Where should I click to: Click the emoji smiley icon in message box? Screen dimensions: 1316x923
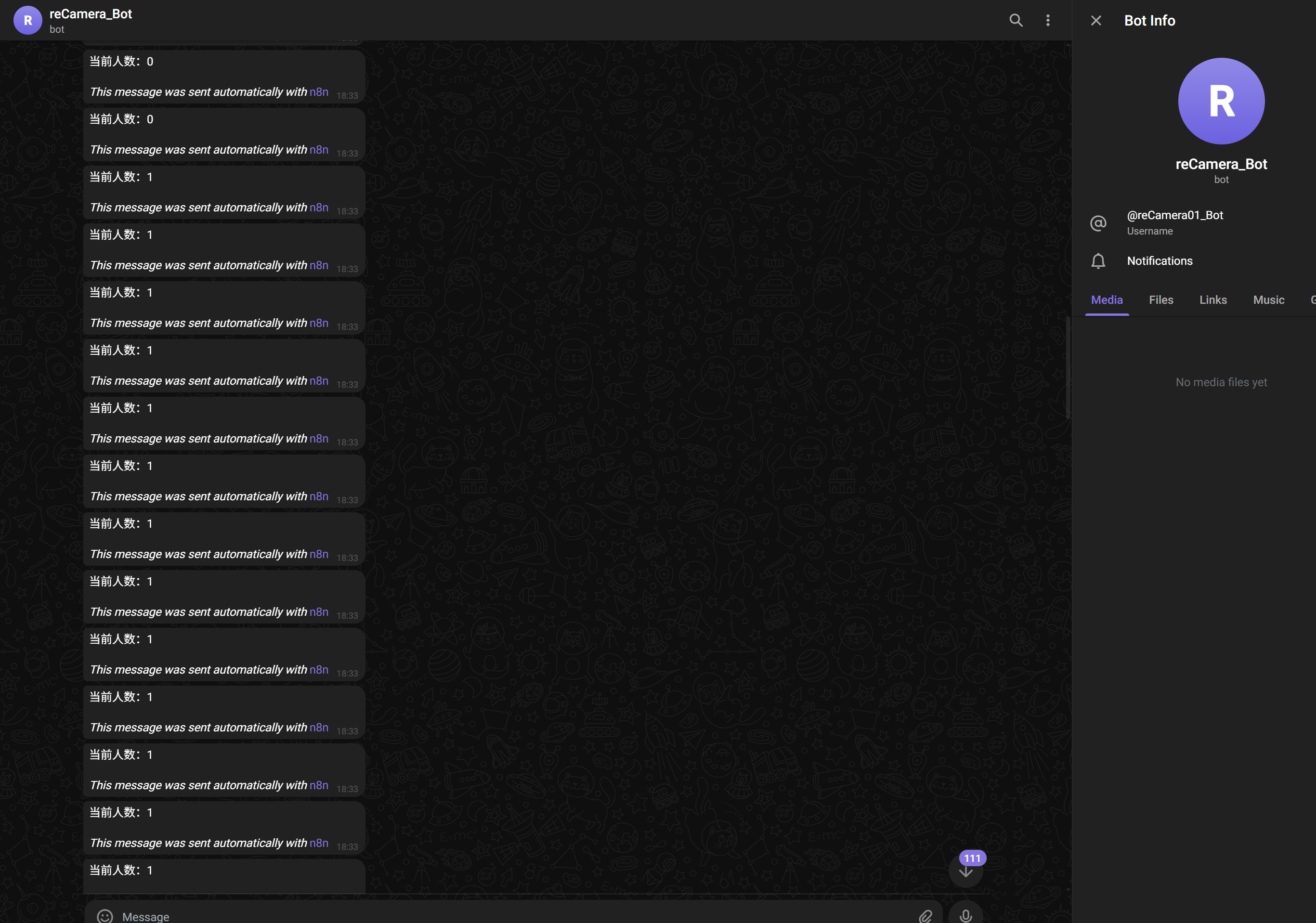click(x=105, y=916)
